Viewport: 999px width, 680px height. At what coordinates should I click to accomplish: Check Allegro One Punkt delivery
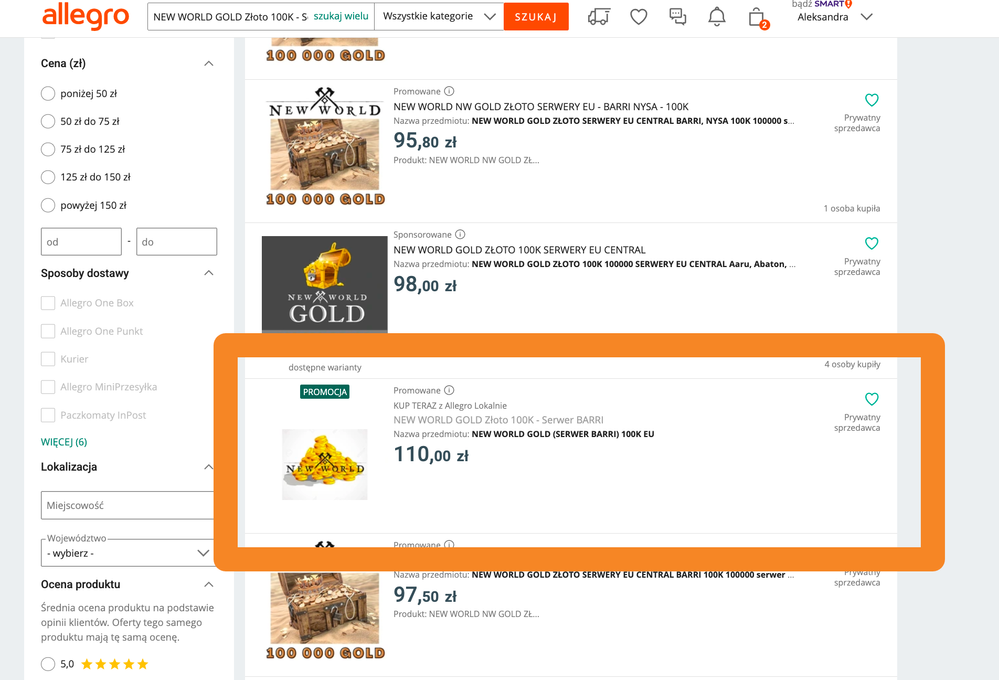pyautogui.click(x=48, y=331)
